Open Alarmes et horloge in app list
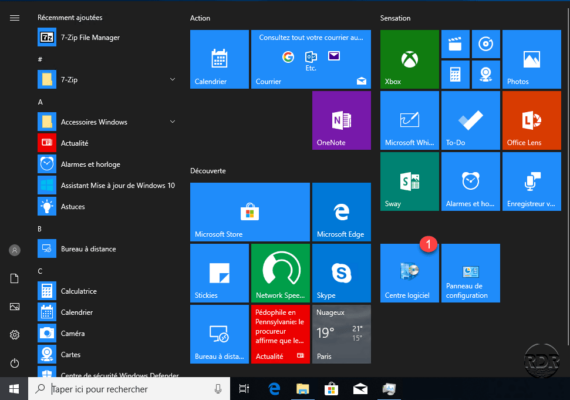The width and height of the screenshot is (570, 400). click(108, 164)
